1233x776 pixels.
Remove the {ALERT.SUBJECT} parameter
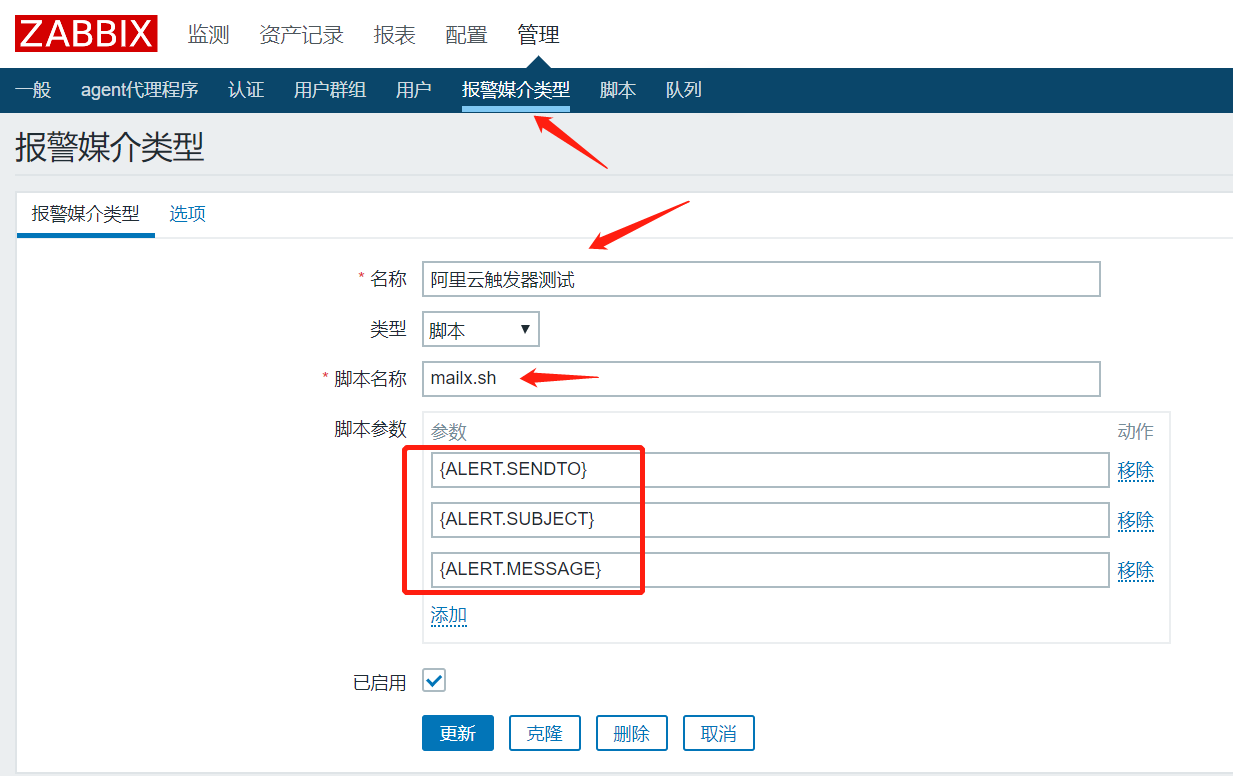click(1136, 520)
